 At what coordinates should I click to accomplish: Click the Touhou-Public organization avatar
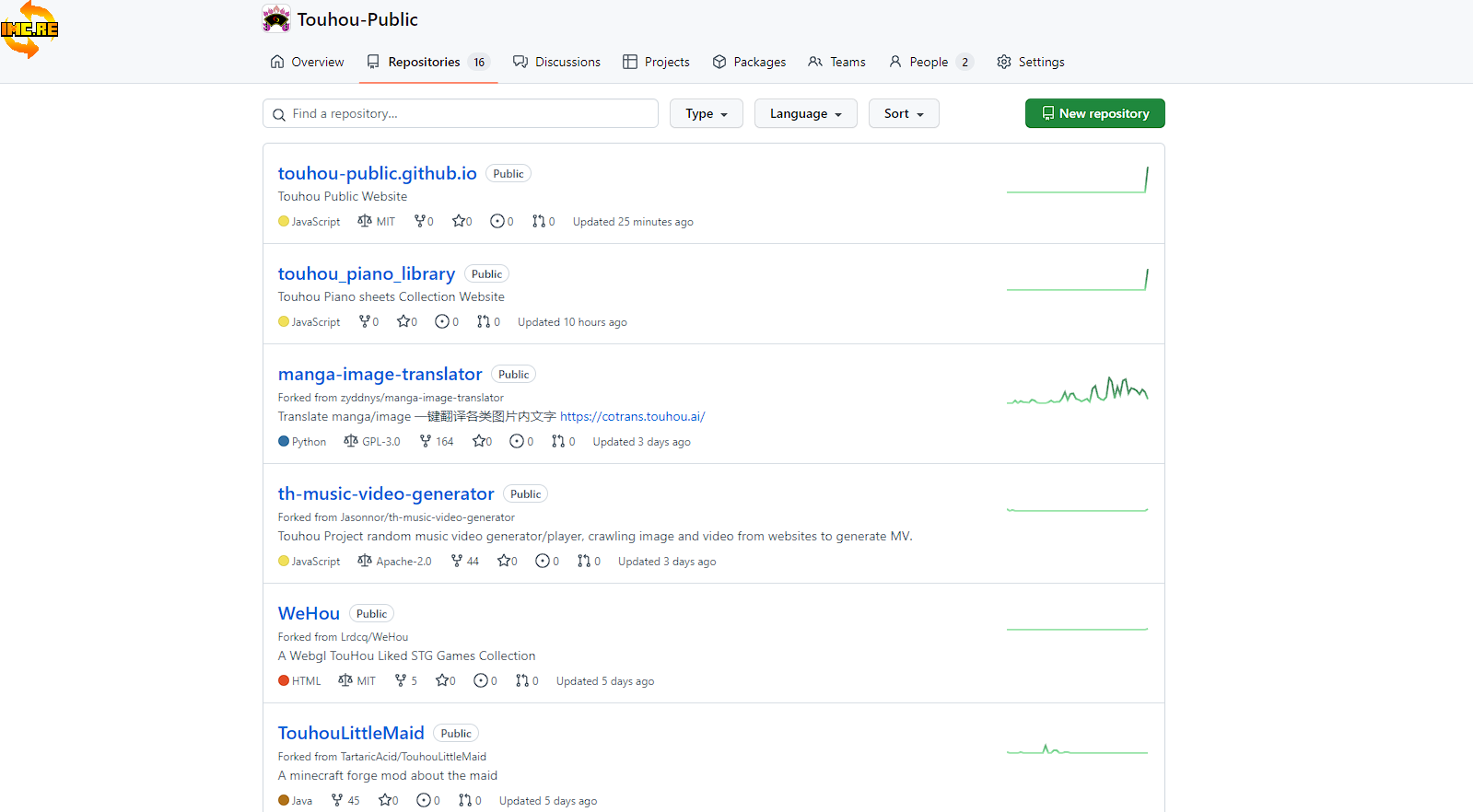point(275,19)
